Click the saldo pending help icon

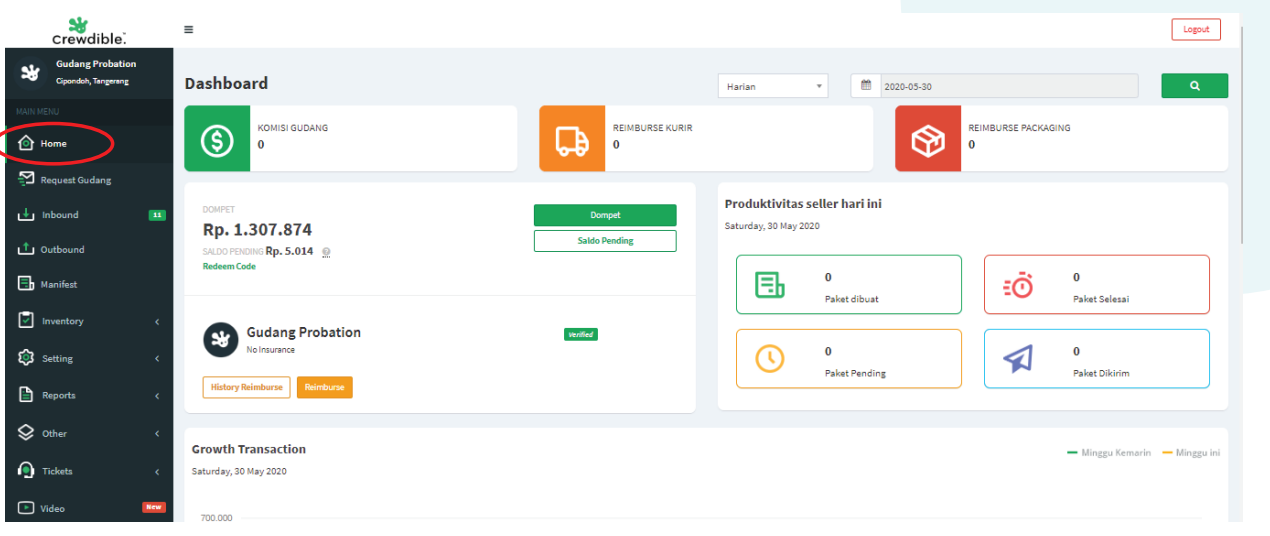[x=326, y=252]
